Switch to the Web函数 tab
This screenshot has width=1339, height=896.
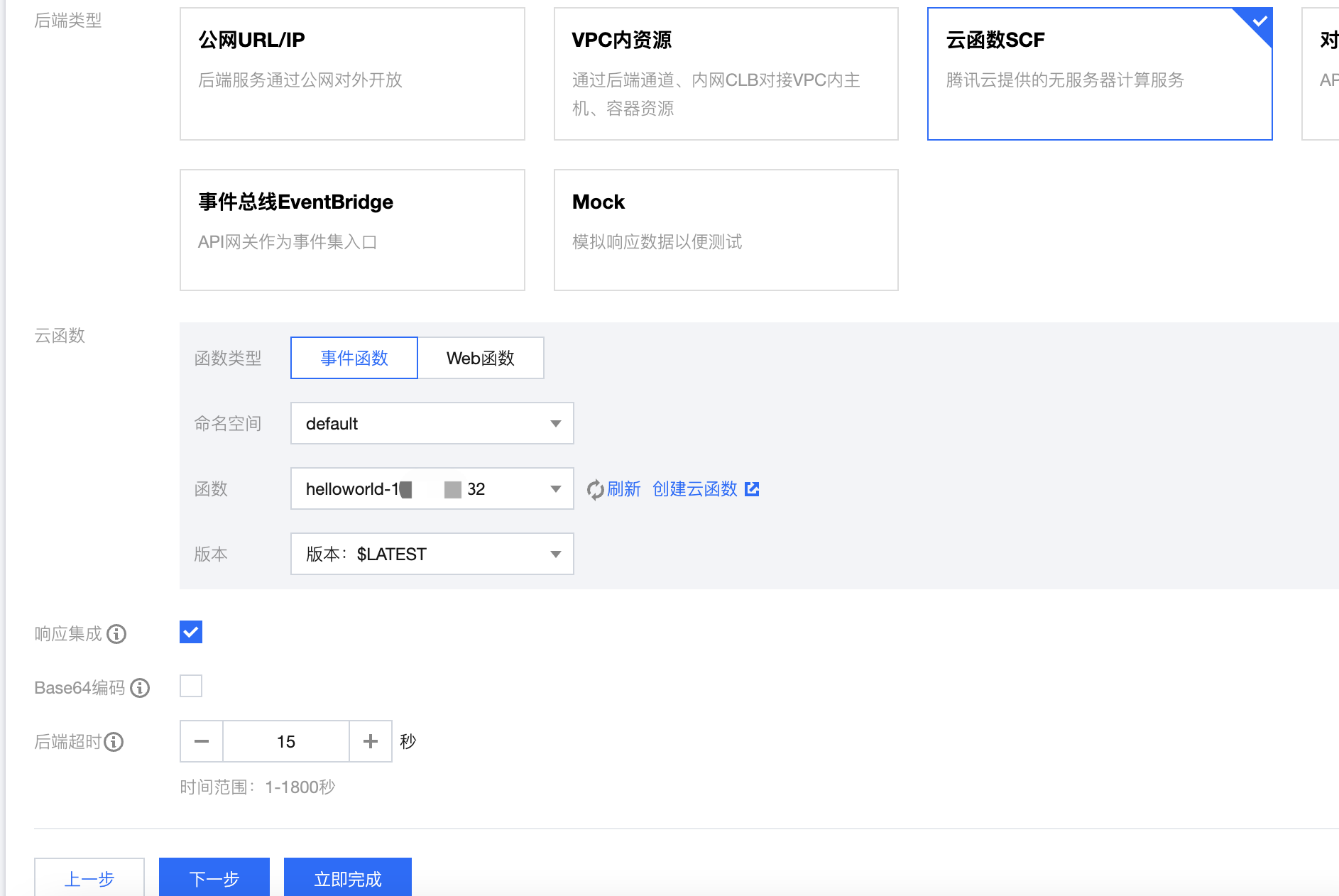(x=481, y=359)
